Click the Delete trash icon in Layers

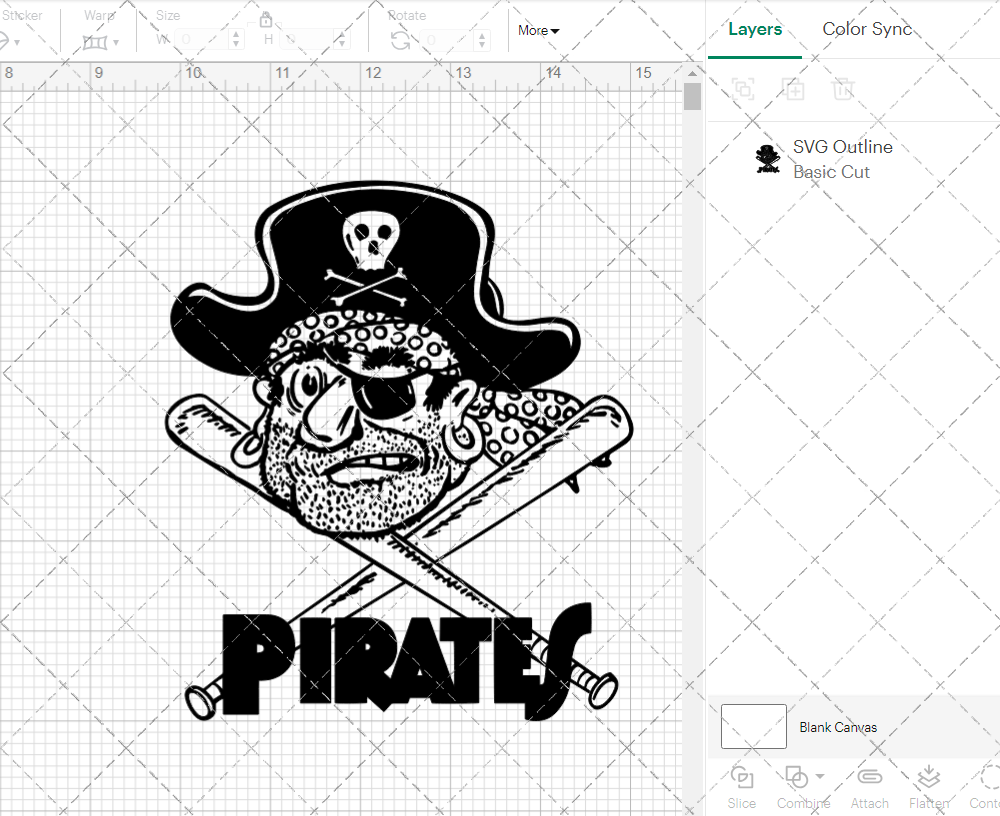click(844, 89)
